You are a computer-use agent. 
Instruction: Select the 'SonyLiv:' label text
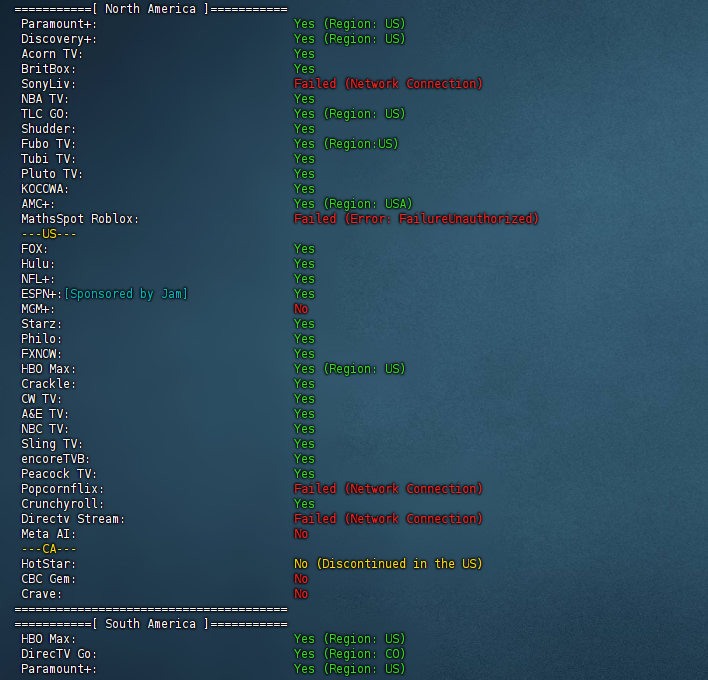coord(48,84)
